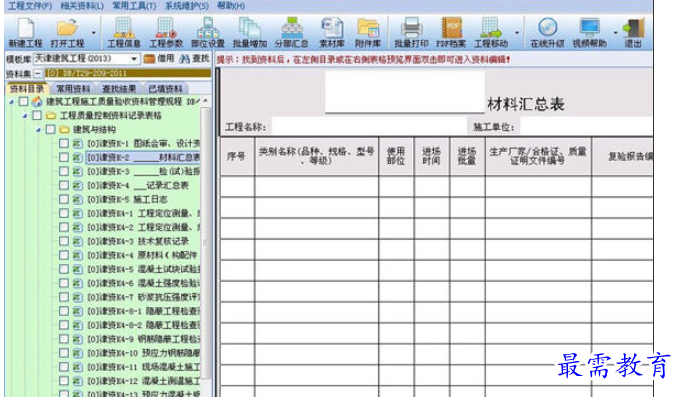Open the 工程信息 tool

123,33
